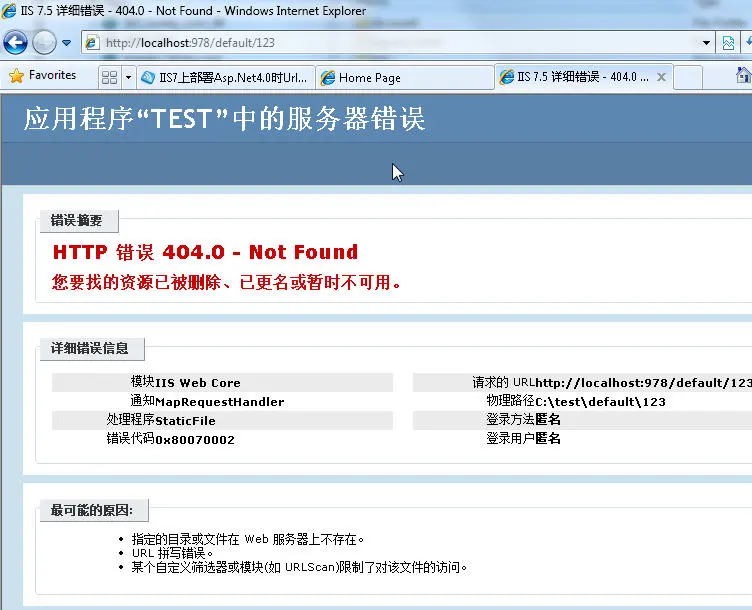Click physical path 'C:\test\default\123'

(x=600, y=401)
